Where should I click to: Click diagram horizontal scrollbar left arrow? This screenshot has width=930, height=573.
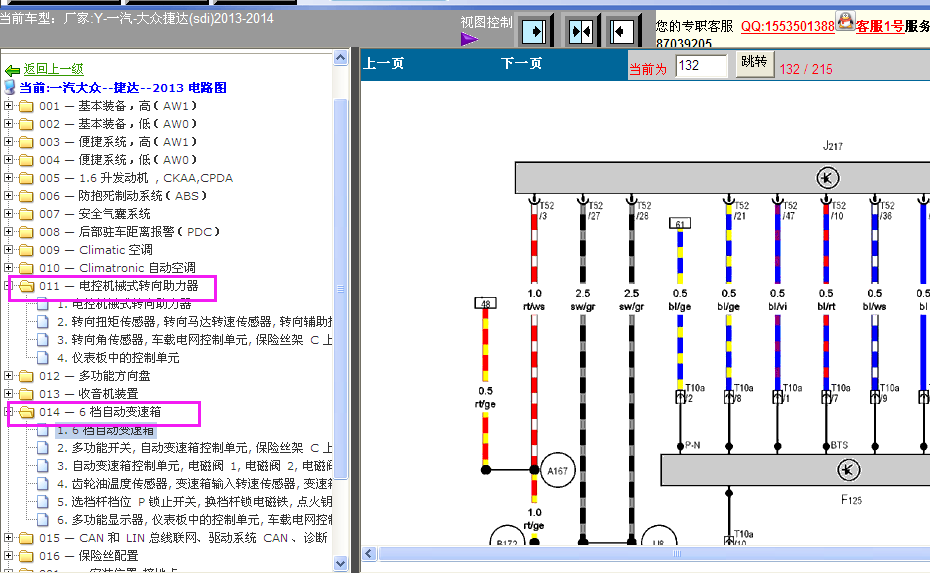[369, 553]
